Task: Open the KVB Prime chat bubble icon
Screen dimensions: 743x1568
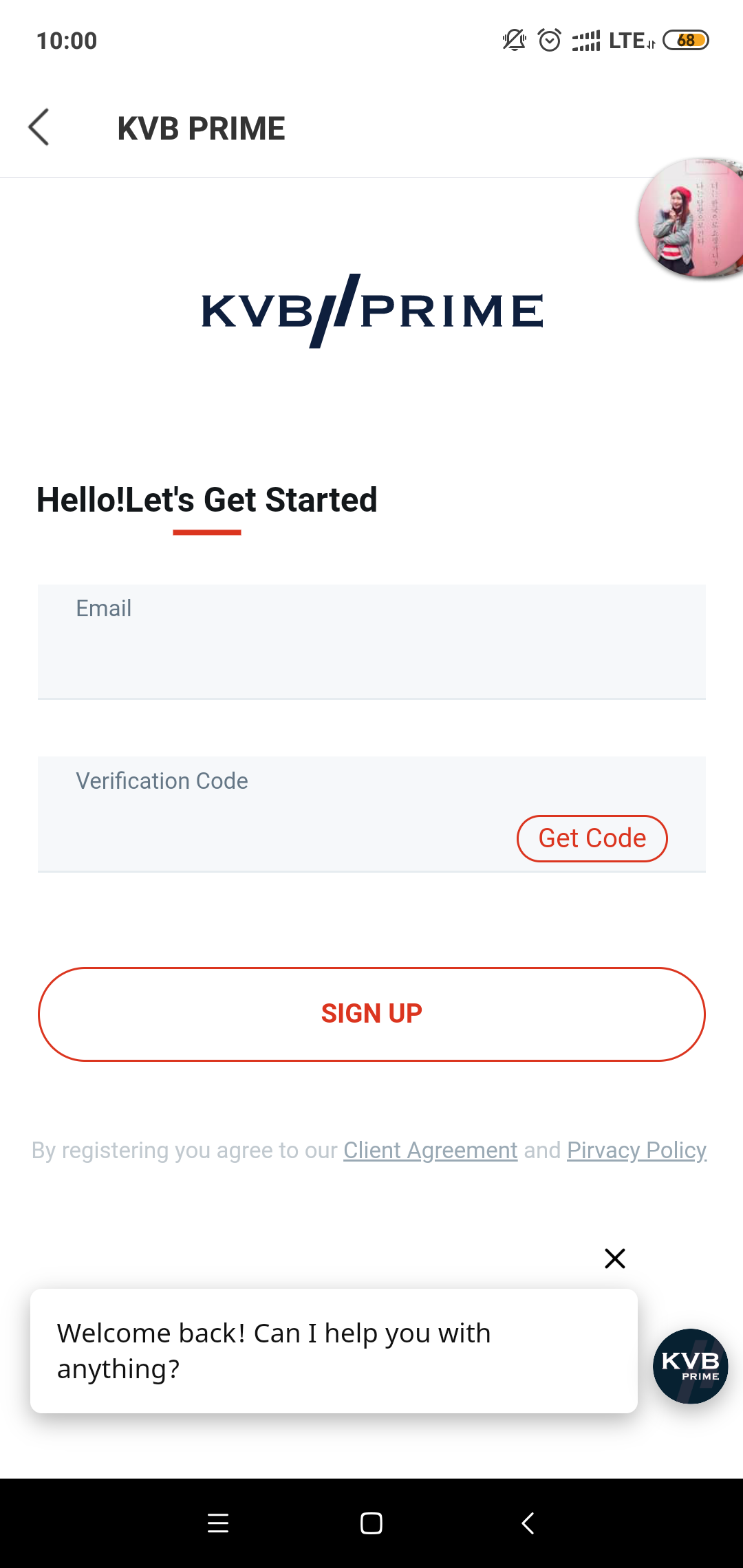Action: pos(690,1366)
